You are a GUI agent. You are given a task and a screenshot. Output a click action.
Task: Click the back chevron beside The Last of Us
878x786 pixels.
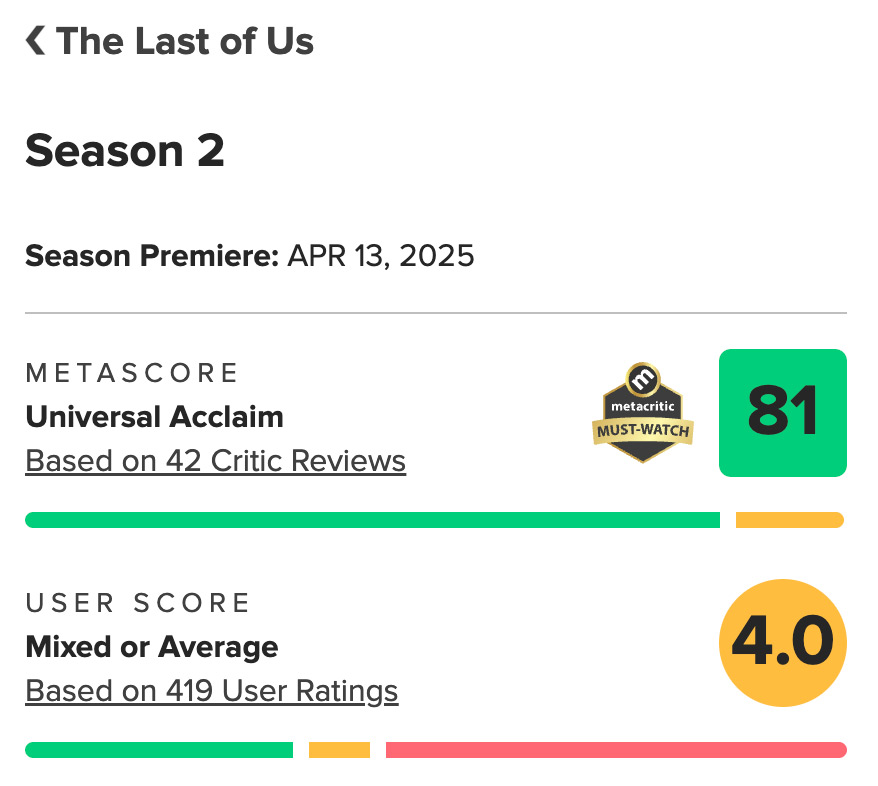coord(35,41)
